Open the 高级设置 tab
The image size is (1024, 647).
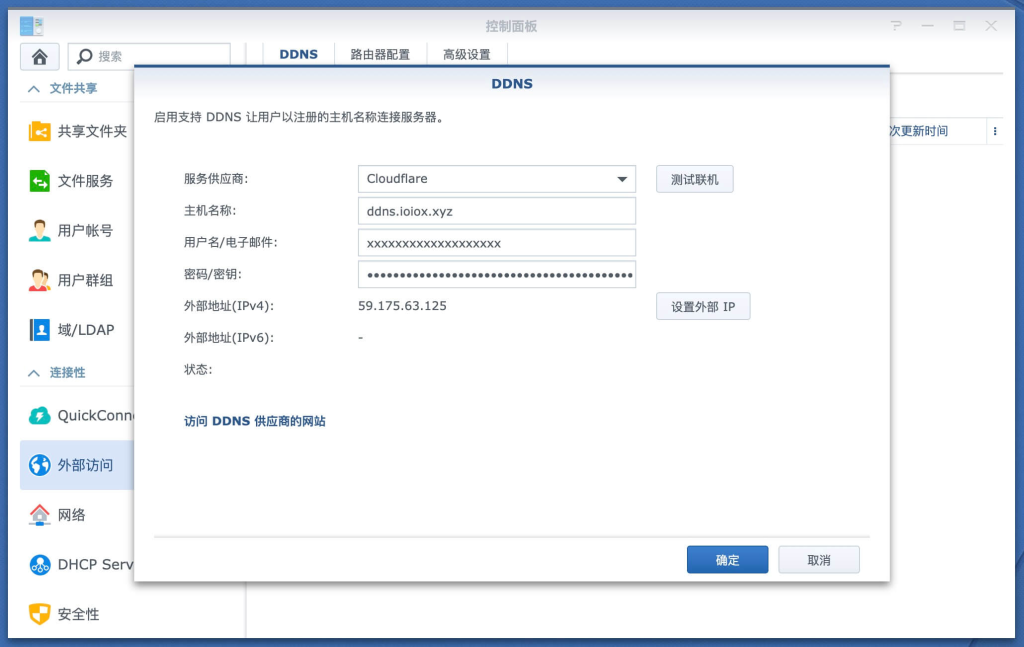point(466,55)
